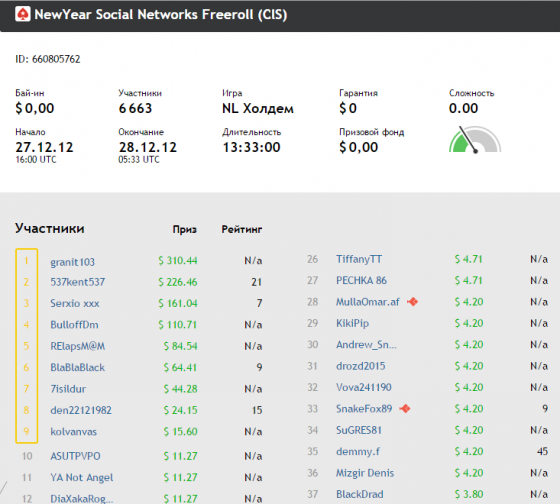Open player YA Not Angel profile
The width and height of the screenshot is (560, 504).
click(x=82, y=478)
